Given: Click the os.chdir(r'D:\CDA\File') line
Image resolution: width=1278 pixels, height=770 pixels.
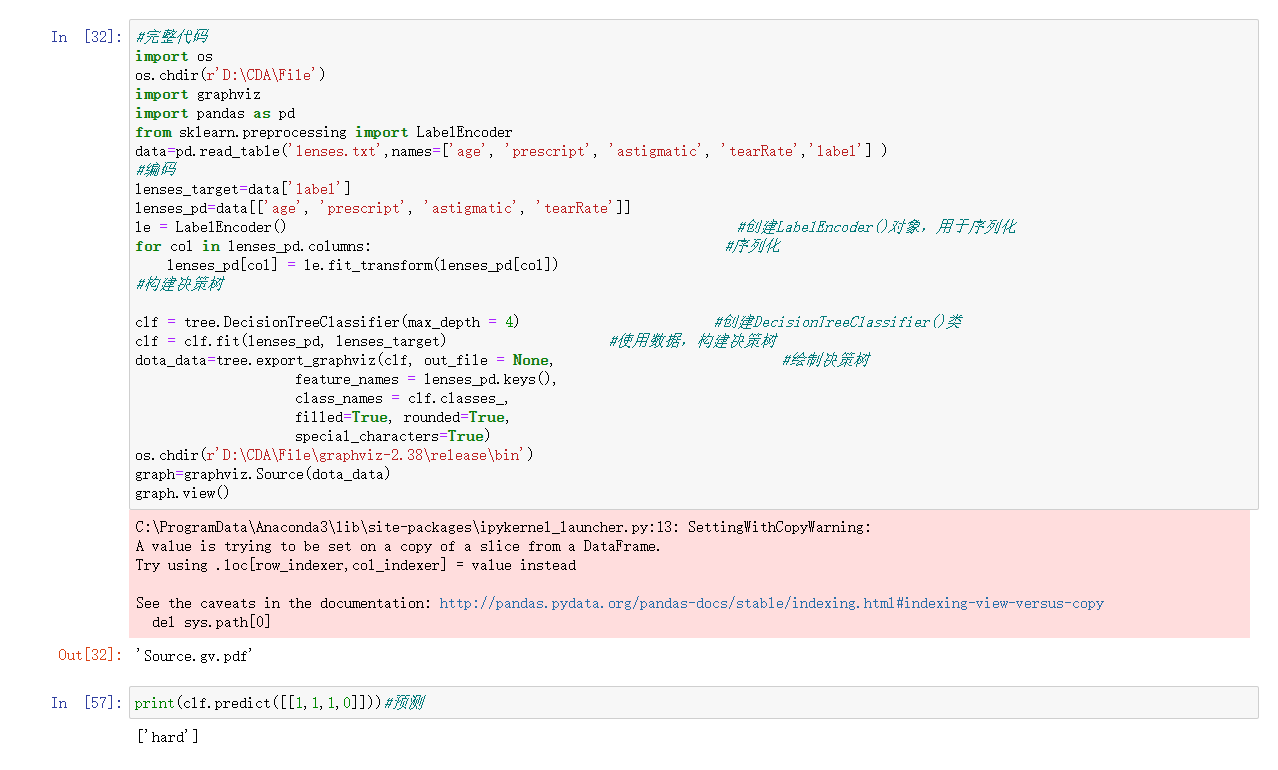Looking at the screenshot, I should coord(230,75).
